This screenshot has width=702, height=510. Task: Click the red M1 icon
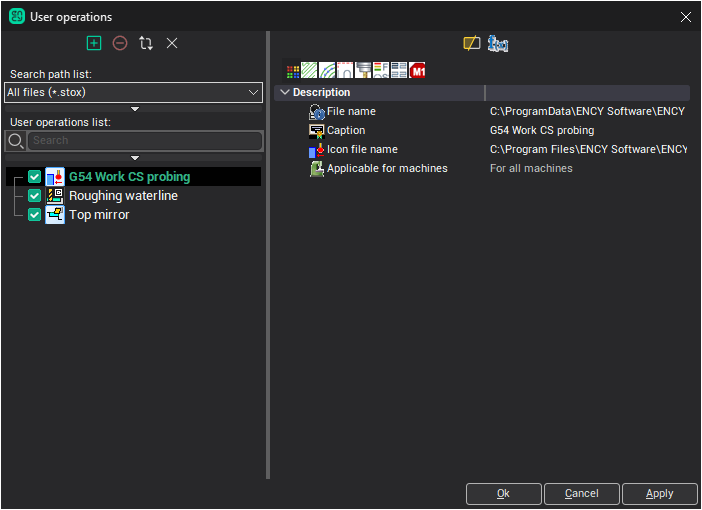pyautogui.click(x=418, y=71)
